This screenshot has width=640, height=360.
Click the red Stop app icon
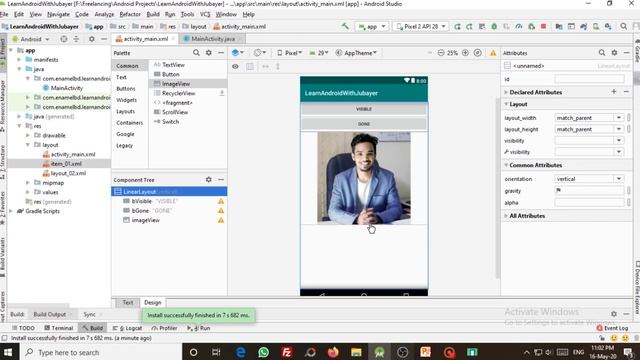pos(543,26)
